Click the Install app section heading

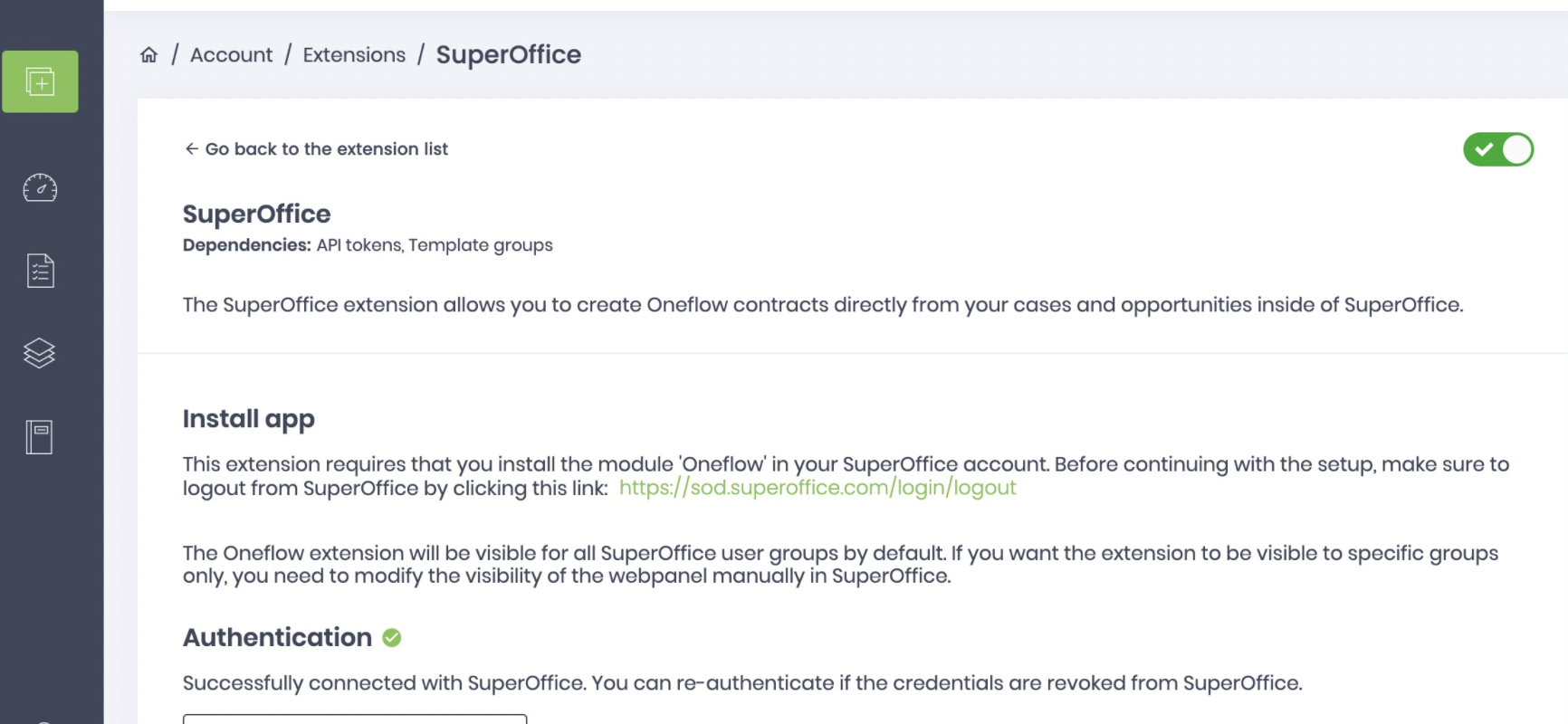249,419
